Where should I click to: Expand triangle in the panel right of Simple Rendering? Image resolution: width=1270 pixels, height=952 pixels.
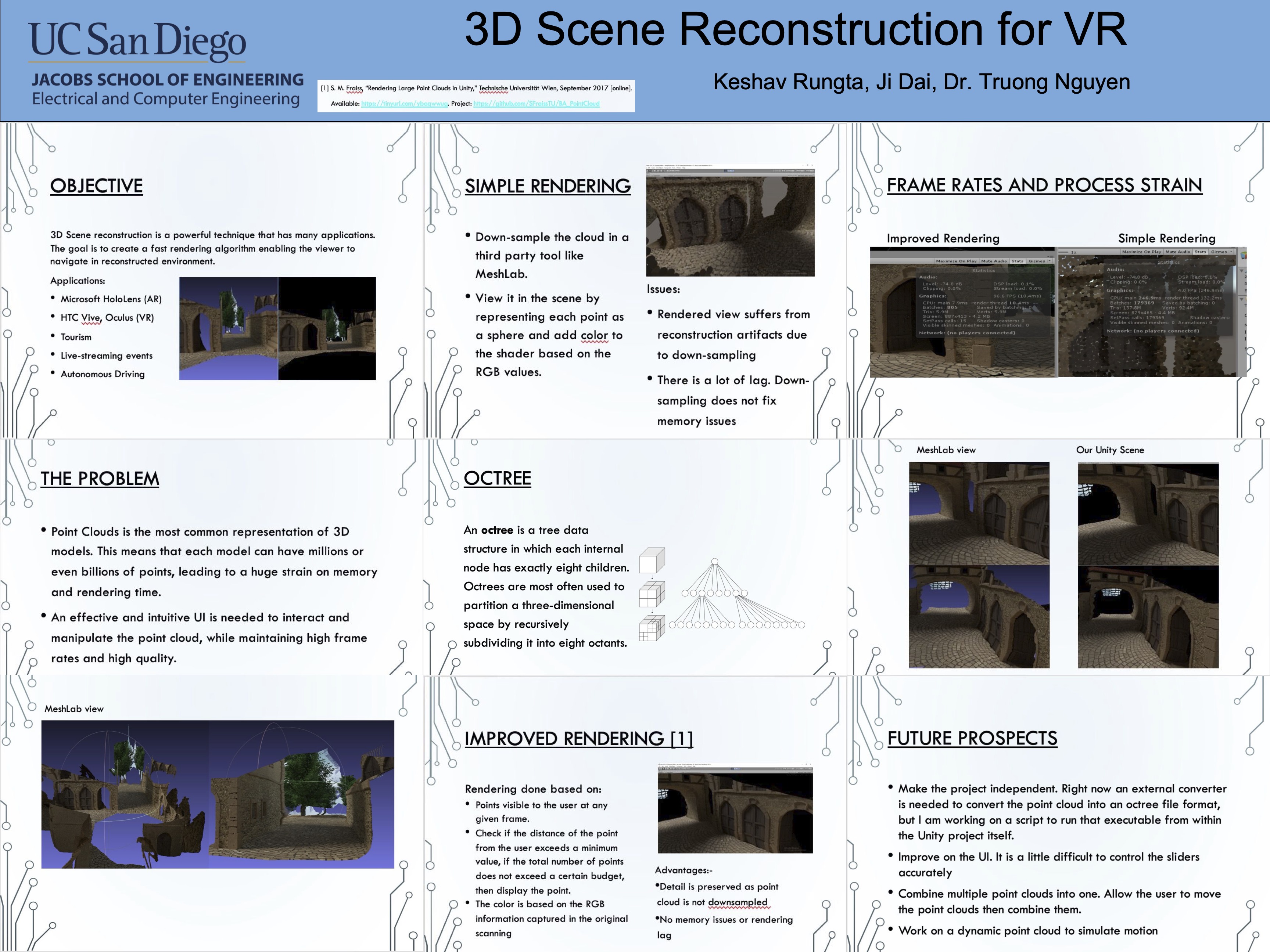click(x=1242, y=270)
